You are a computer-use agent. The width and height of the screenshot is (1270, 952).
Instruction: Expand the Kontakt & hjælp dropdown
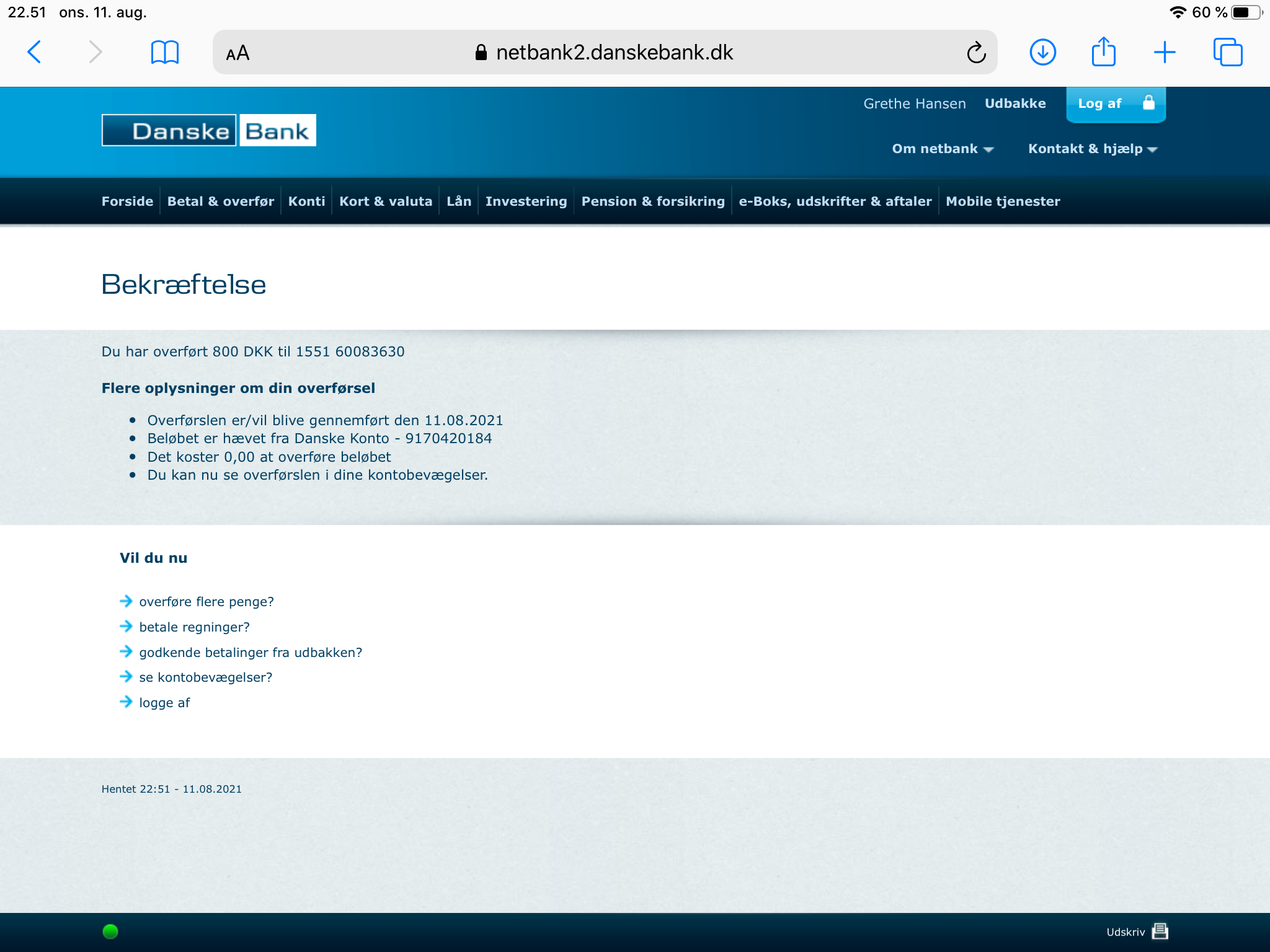point(1093,149)
